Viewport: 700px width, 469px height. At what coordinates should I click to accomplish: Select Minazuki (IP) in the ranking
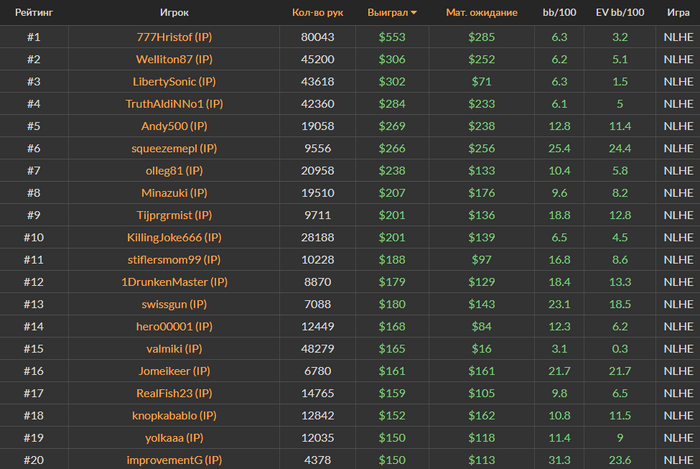click(174, 193)
